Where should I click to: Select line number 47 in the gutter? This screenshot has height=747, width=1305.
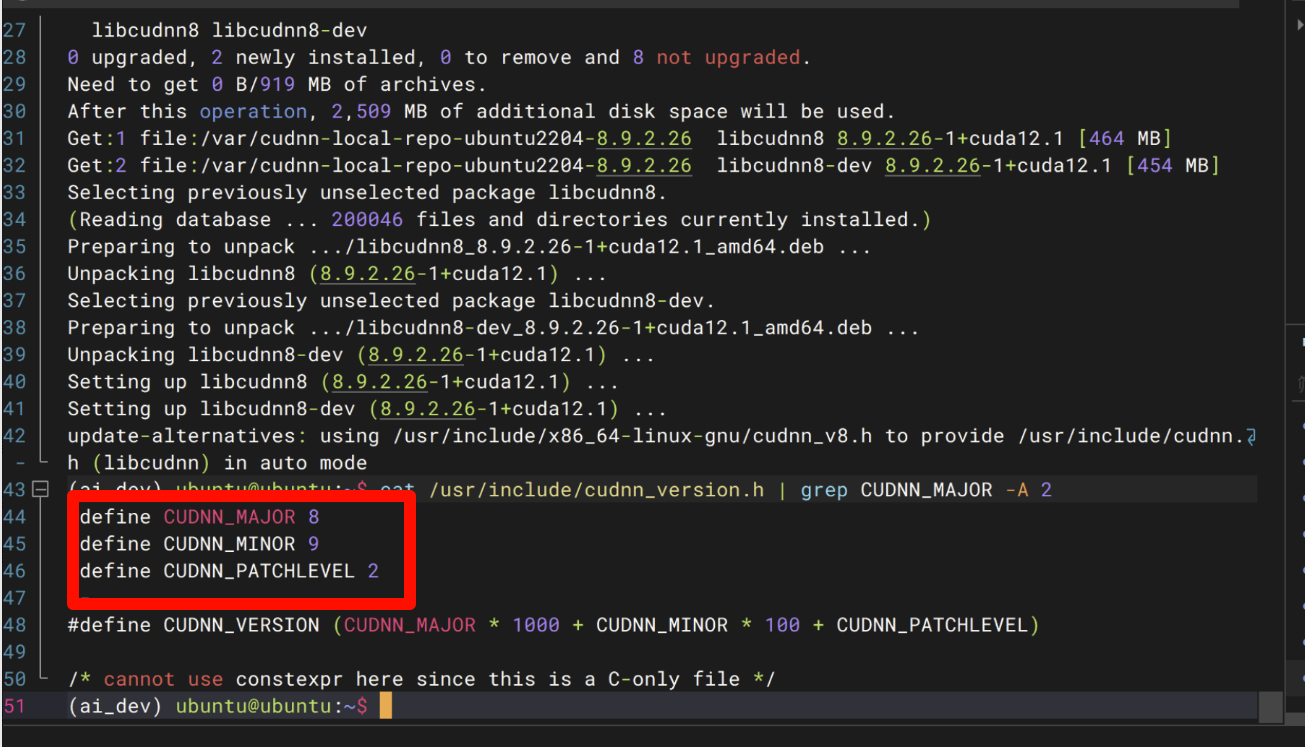click(14, 598)
